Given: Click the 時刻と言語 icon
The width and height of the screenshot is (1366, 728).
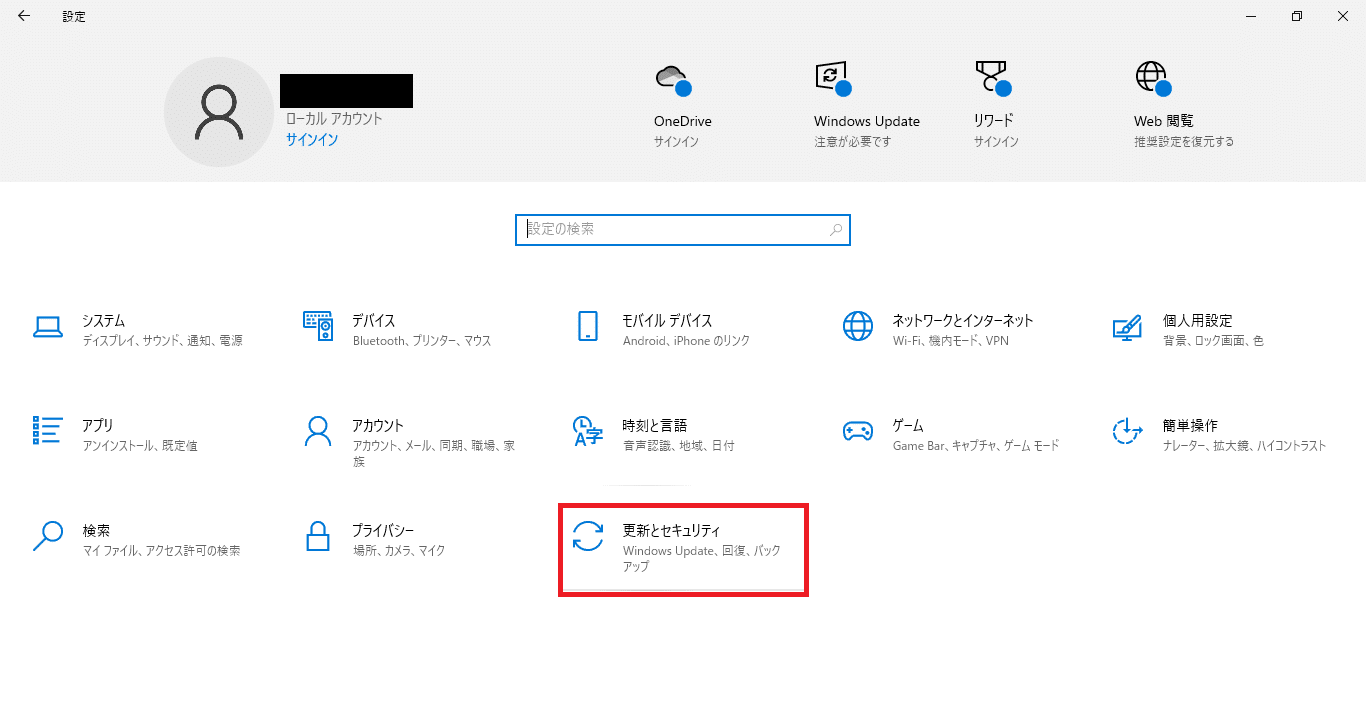Looking at the screenshot, I should tap(588, 431).
